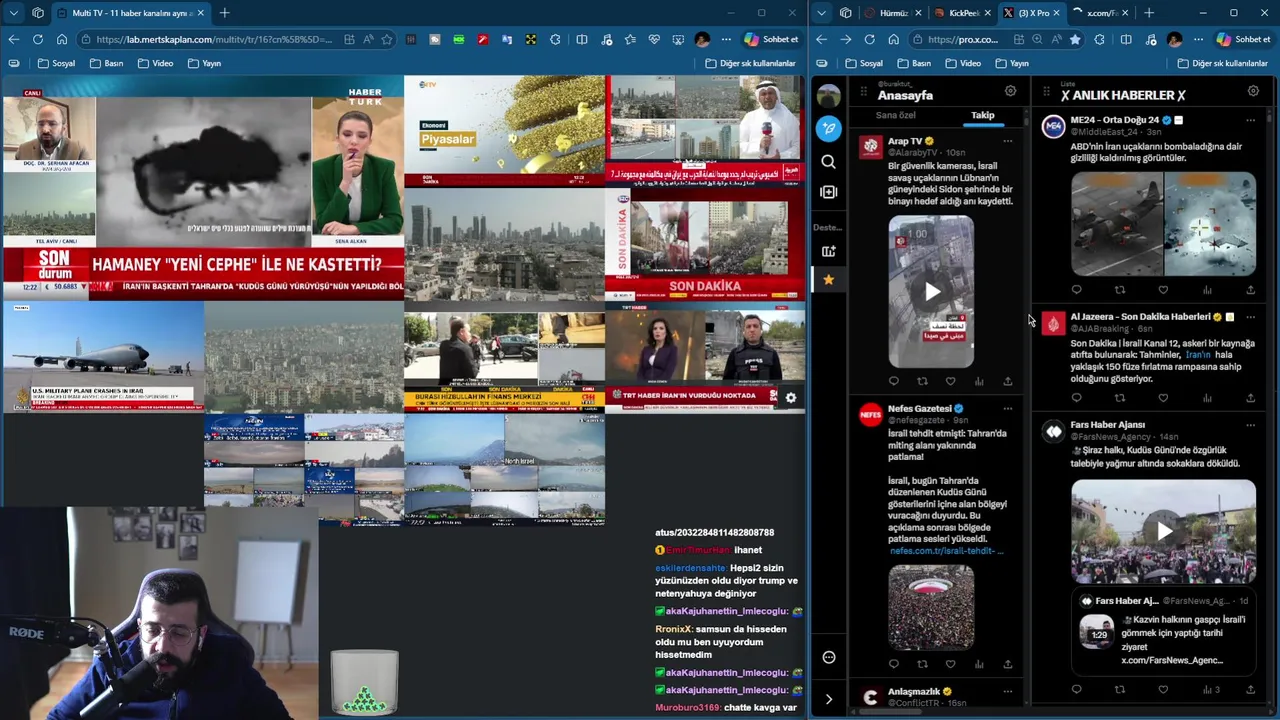Favorite the Multi TV page with star icon
The height and width of the screenshot is (720, 1280).
(386, 39)
